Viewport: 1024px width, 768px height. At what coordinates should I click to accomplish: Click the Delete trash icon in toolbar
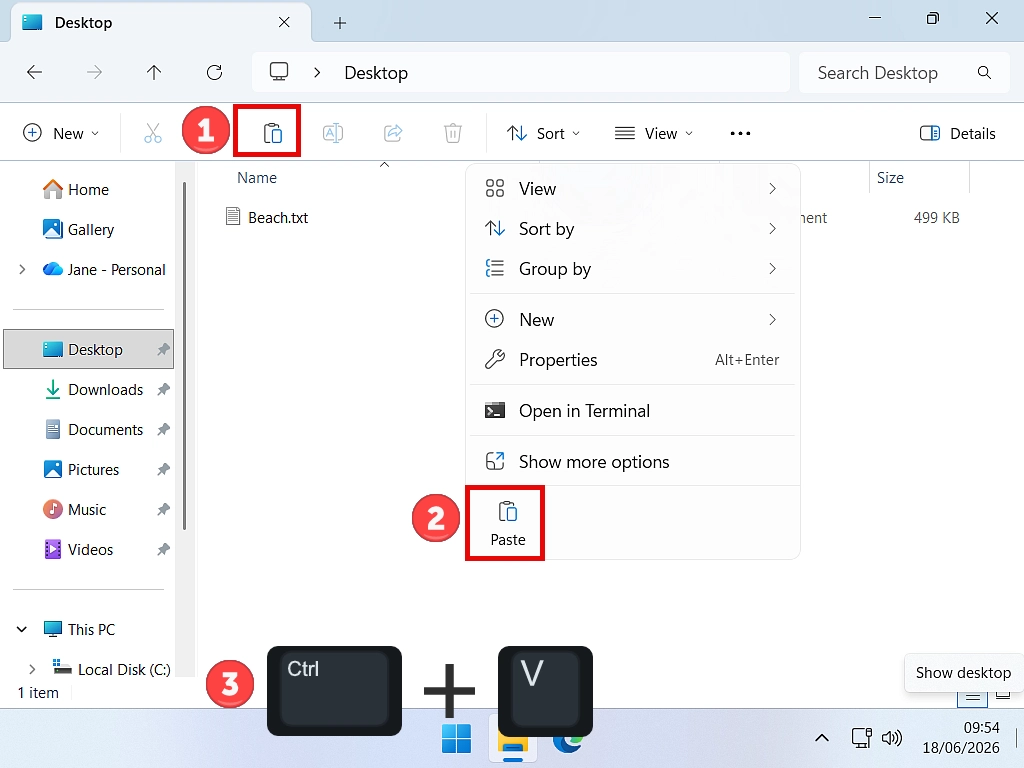point(453,133)
